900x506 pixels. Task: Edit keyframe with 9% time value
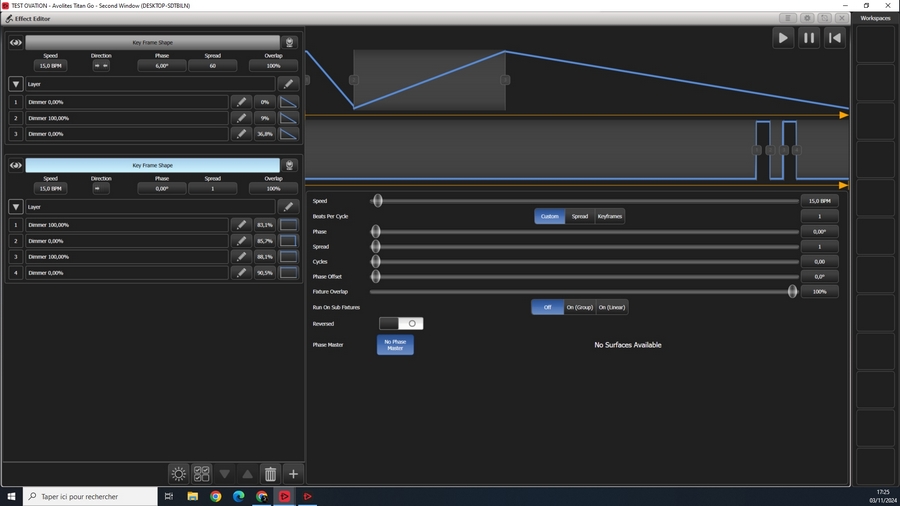pyautogui.click(x=241, y=118)
